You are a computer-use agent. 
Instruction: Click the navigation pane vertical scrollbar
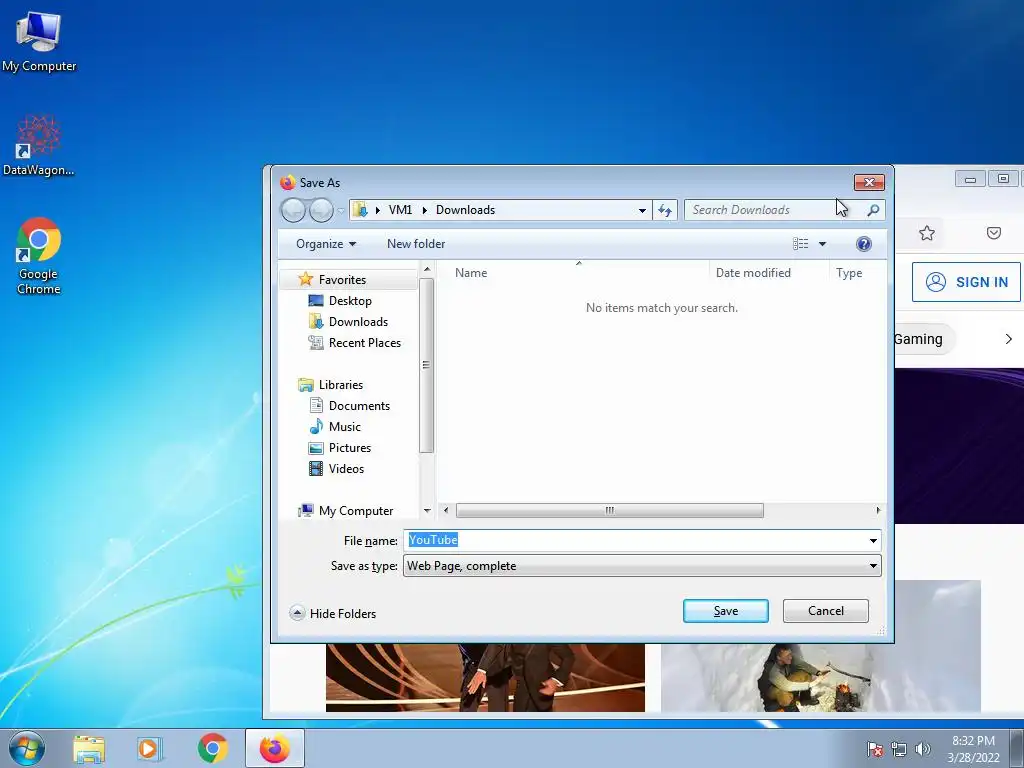[x=426, y=366]
